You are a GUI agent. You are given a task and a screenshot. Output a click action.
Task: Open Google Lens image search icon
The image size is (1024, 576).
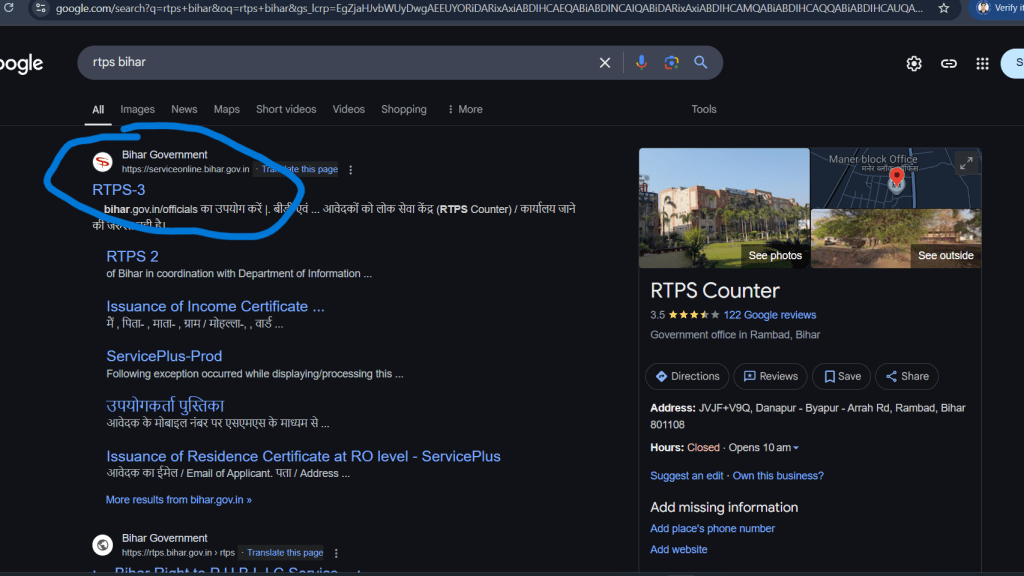coord(671,63)
